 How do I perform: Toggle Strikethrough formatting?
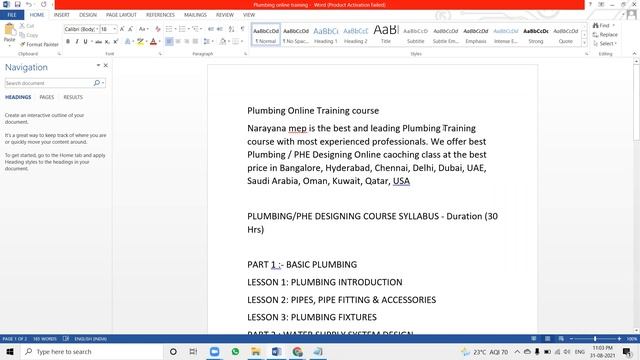point(98,42)
